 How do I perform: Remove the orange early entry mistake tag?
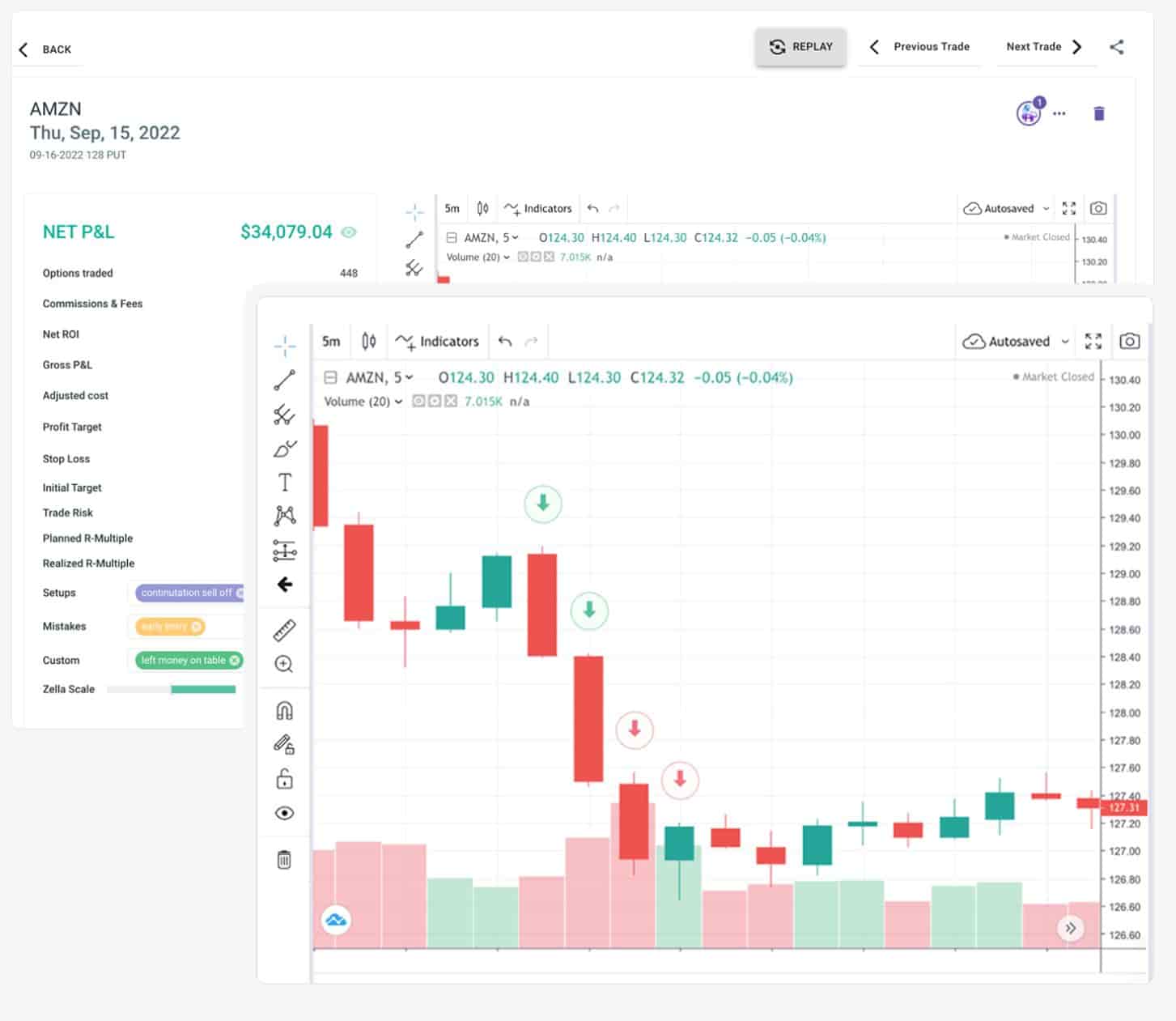click(x=196, y=627)
